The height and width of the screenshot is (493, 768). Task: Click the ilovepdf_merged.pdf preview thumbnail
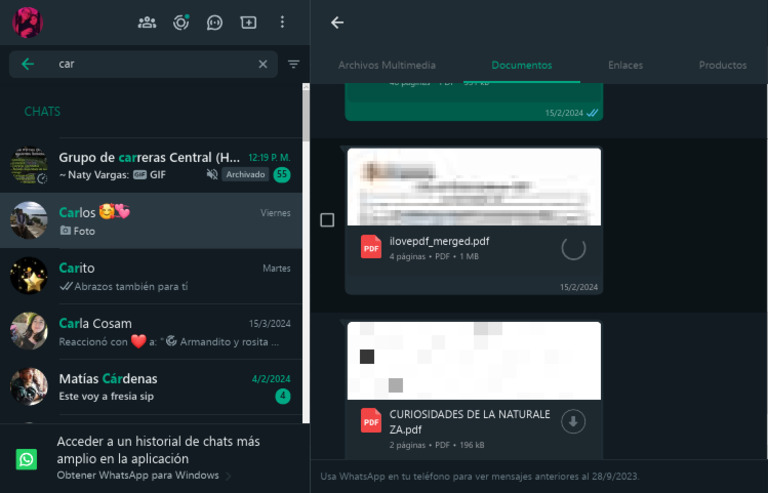474,187
